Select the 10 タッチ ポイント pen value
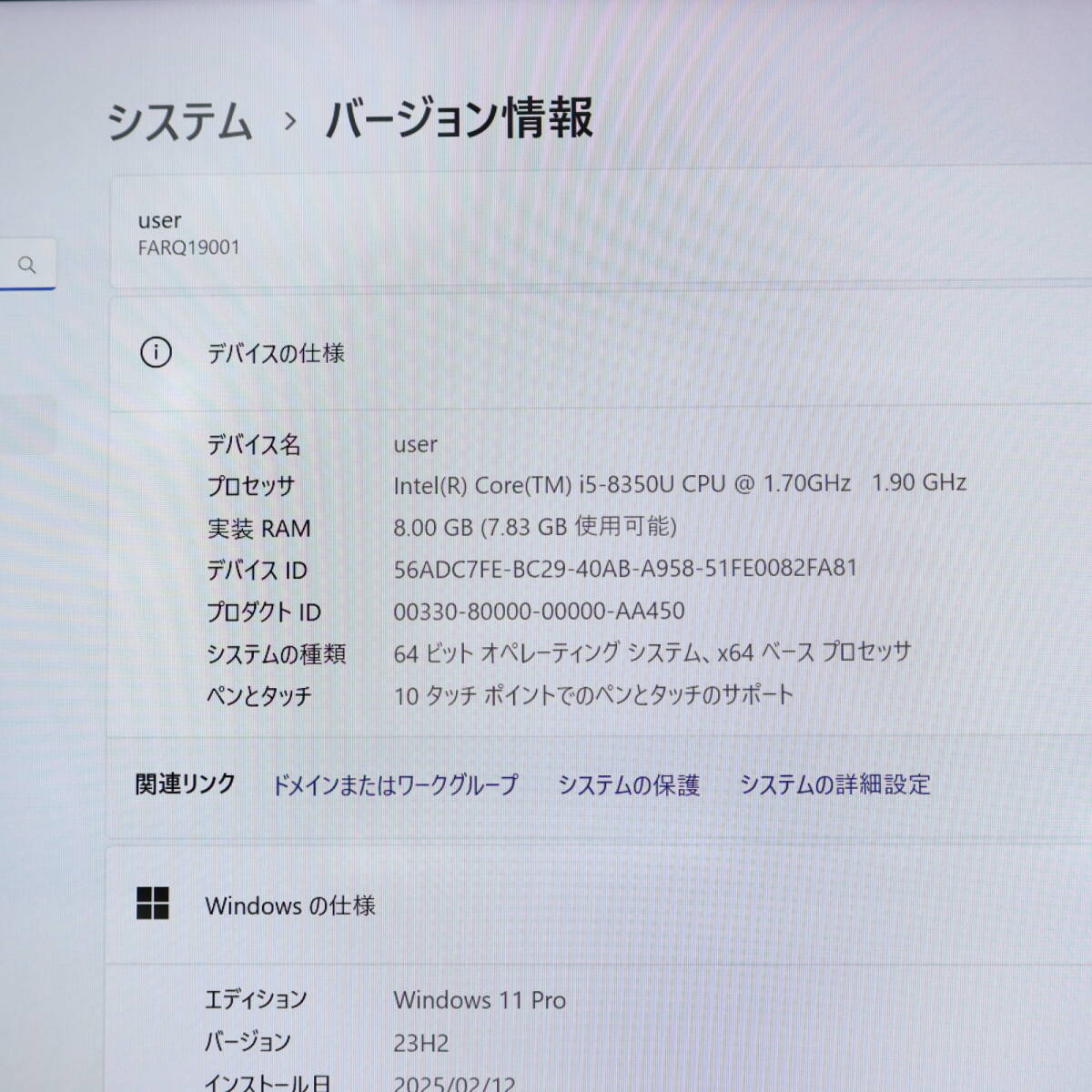The height and width of the screenshot is (1092, 1092). click(593, 695)
